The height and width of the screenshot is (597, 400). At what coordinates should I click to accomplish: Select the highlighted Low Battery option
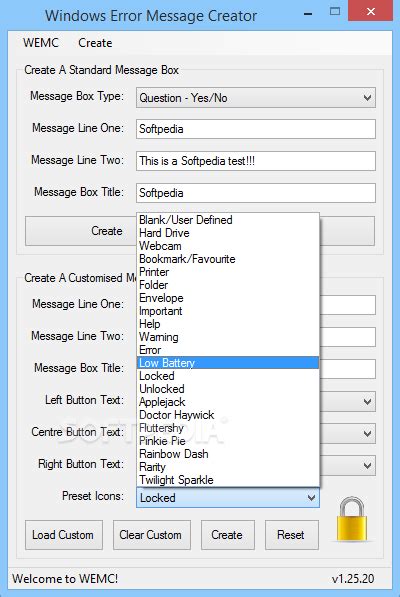(228, 363)
